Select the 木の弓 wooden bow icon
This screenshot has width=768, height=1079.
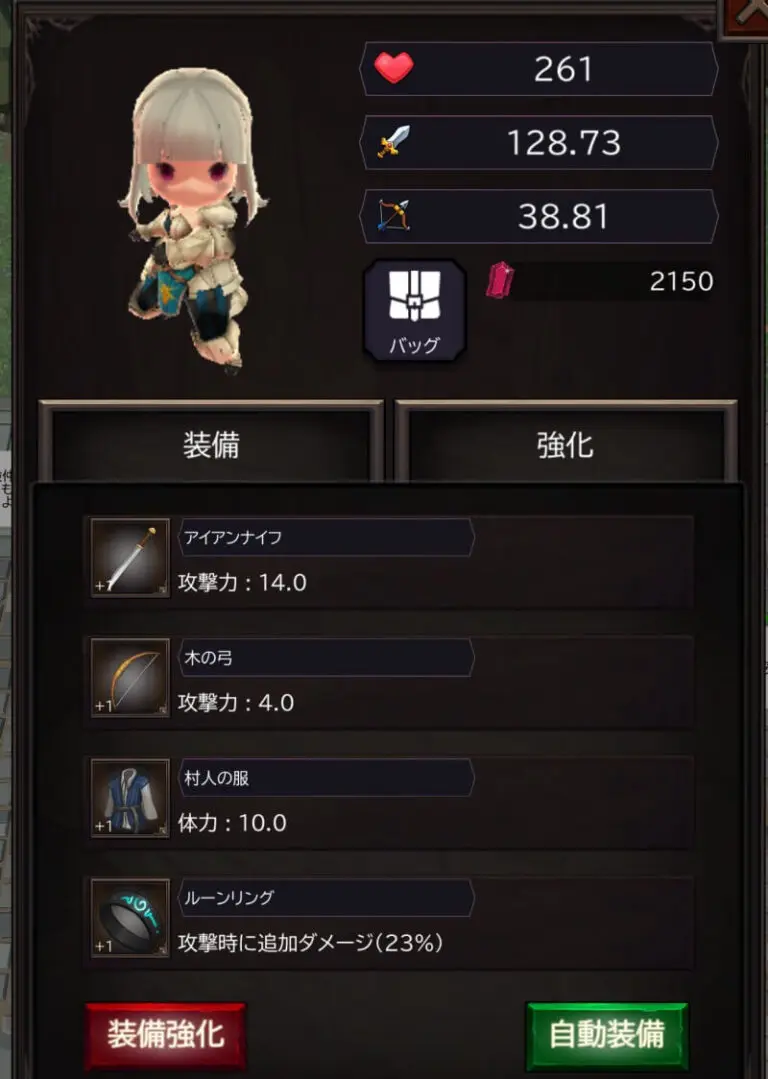[x=130, y=678]
